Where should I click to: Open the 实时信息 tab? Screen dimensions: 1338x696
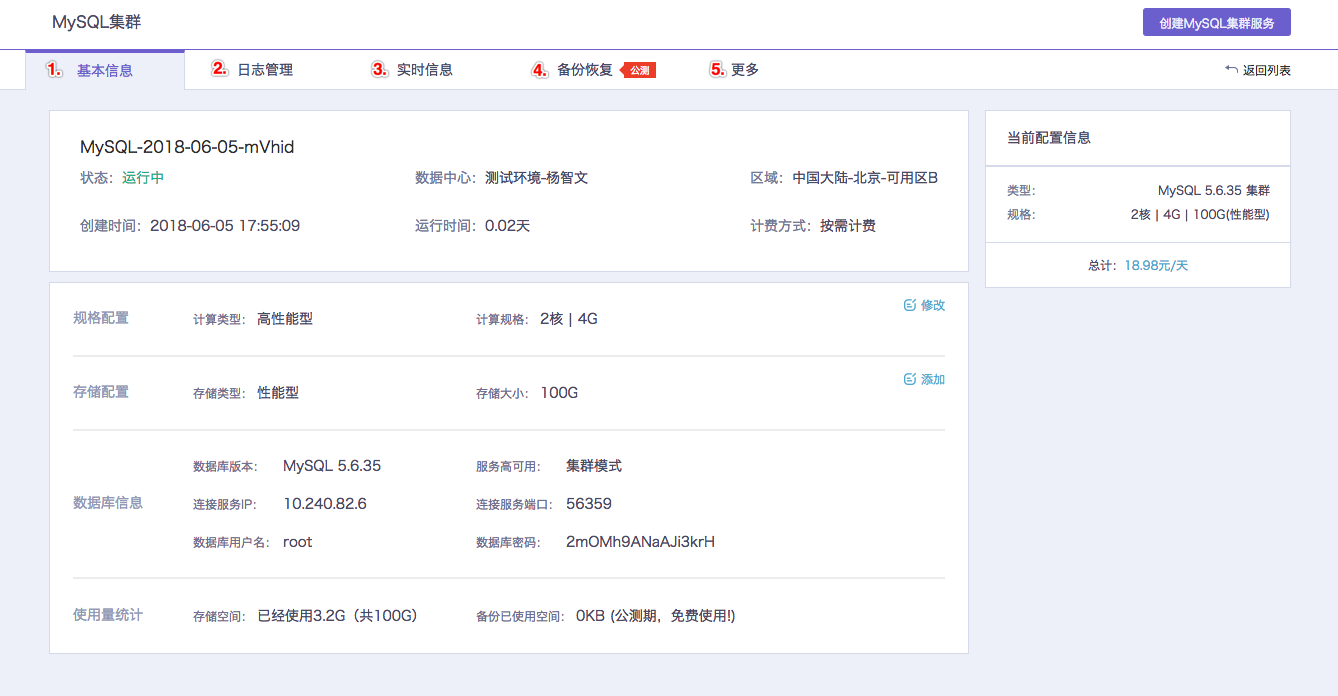425,70
